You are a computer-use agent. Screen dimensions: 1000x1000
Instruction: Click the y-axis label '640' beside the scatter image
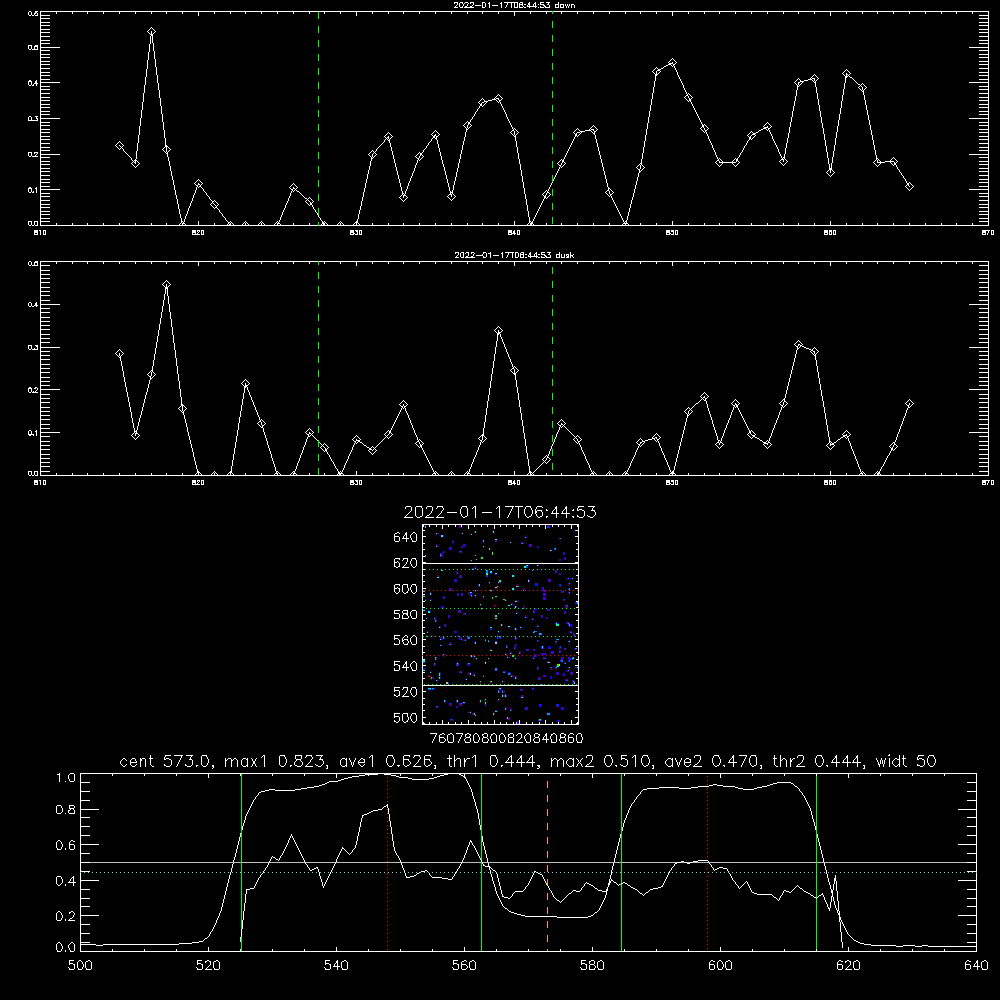pyautogui.click(x=406, y=538)
